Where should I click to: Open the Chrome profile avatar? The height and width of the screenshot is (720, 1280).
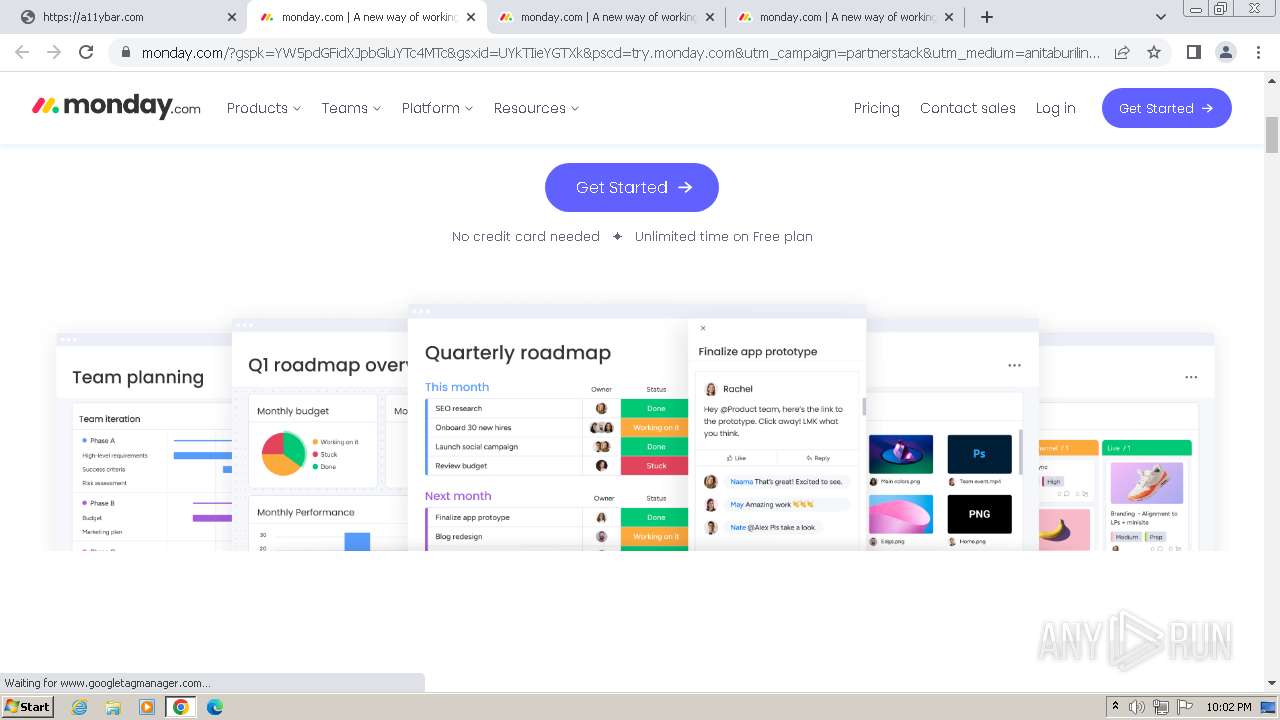pos(1225,52)
